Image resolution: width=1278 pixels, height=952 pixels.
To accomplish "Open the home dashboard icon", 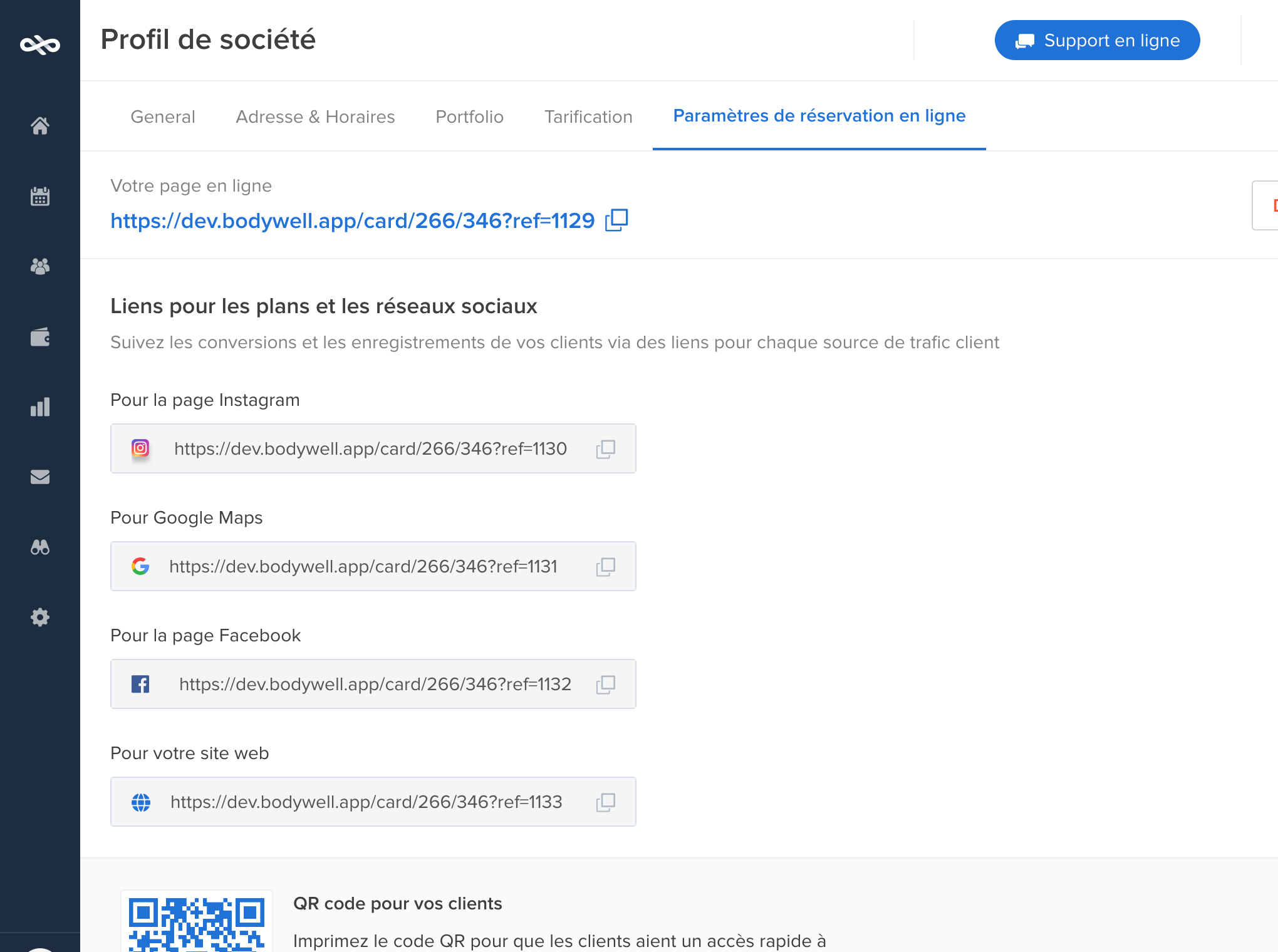I will [40, 126].
